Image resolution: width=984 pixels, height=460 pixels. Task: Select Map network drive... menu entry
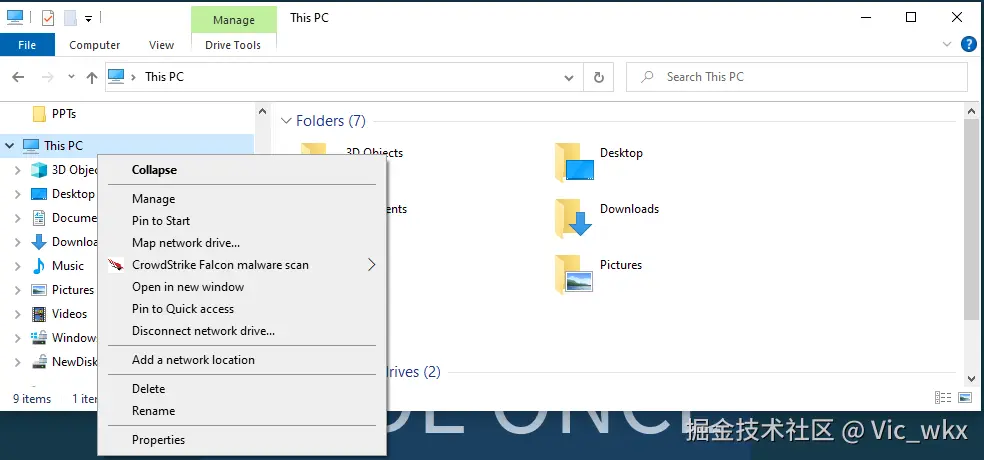[x=186, y=243]
